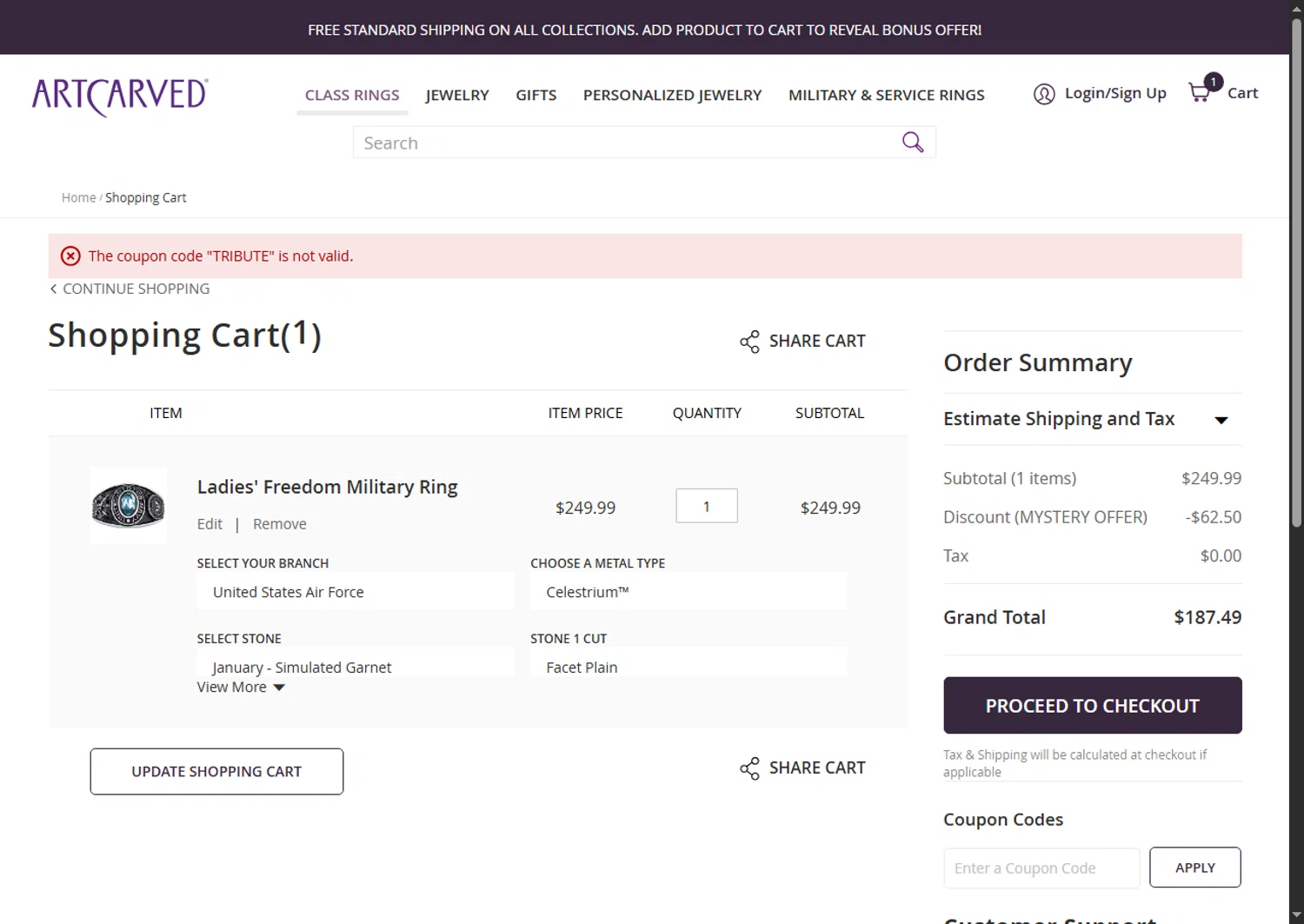
Task: Open the Personalized Jewelry menu
Action: 672,95
